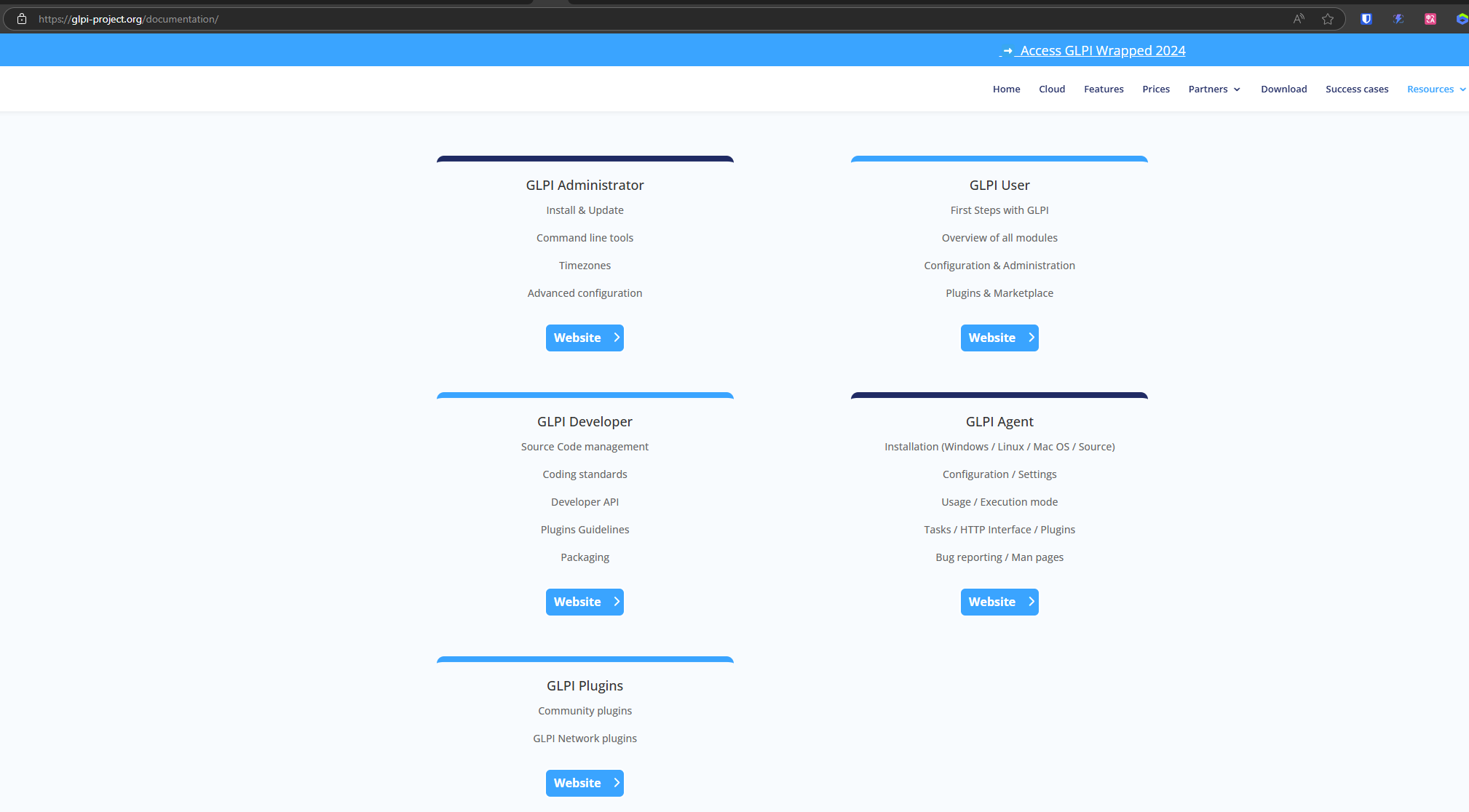Open the Prices menu item
1469x812 pixels.
click(x=1156, y=89)
